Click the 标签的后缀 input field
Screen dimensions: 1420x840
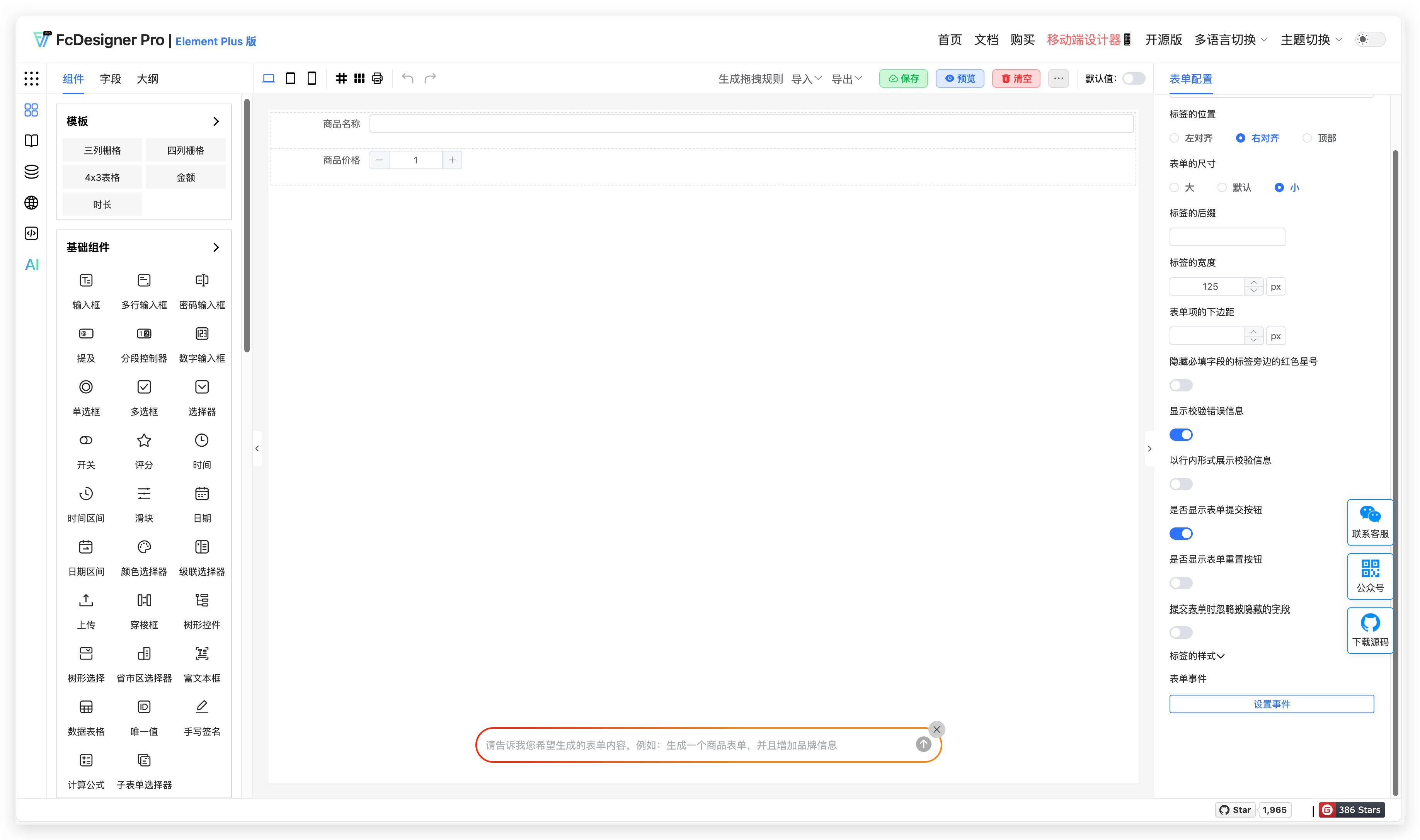tap(1227, 236)
